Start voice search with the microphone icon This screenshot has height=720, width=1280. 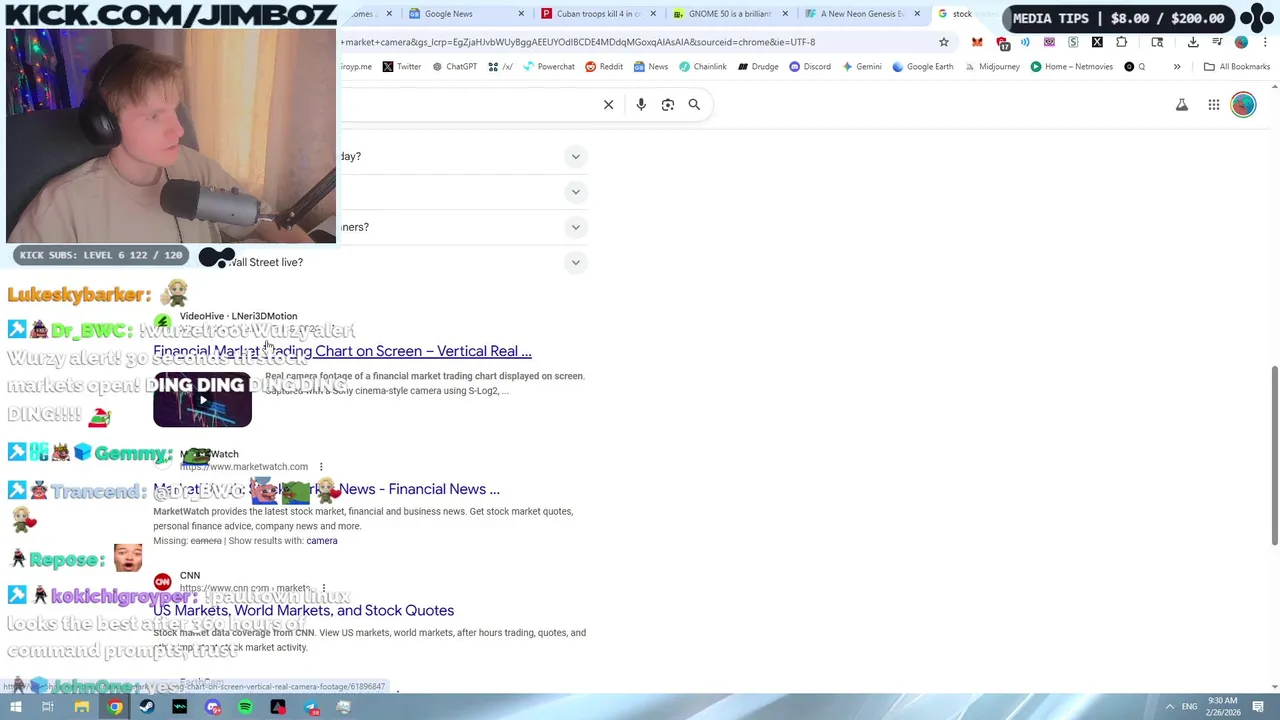click(641, 104)
